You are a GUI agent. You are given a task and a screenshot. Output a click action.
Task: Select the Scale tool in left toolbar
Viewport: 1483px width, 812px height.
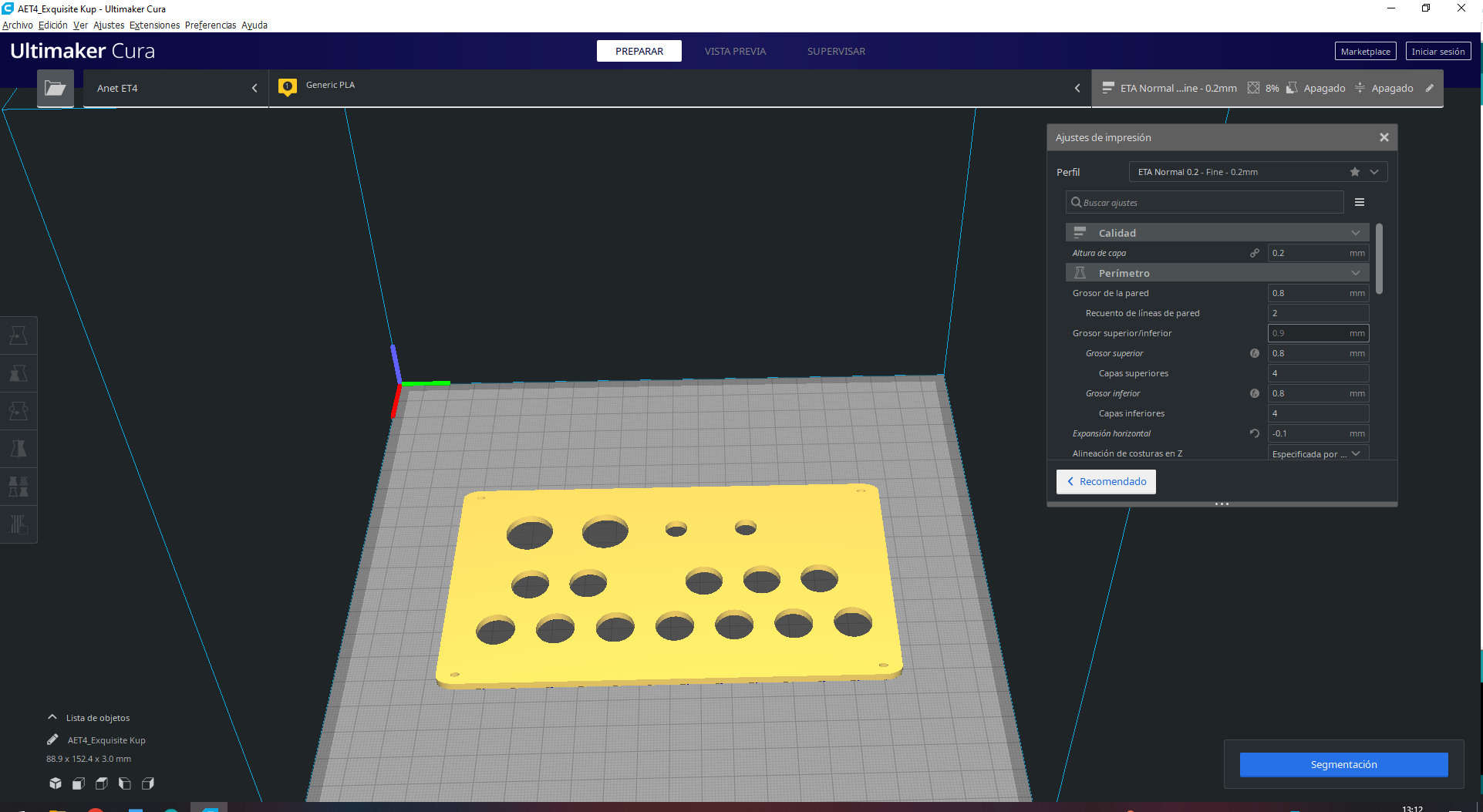[19, 373]
